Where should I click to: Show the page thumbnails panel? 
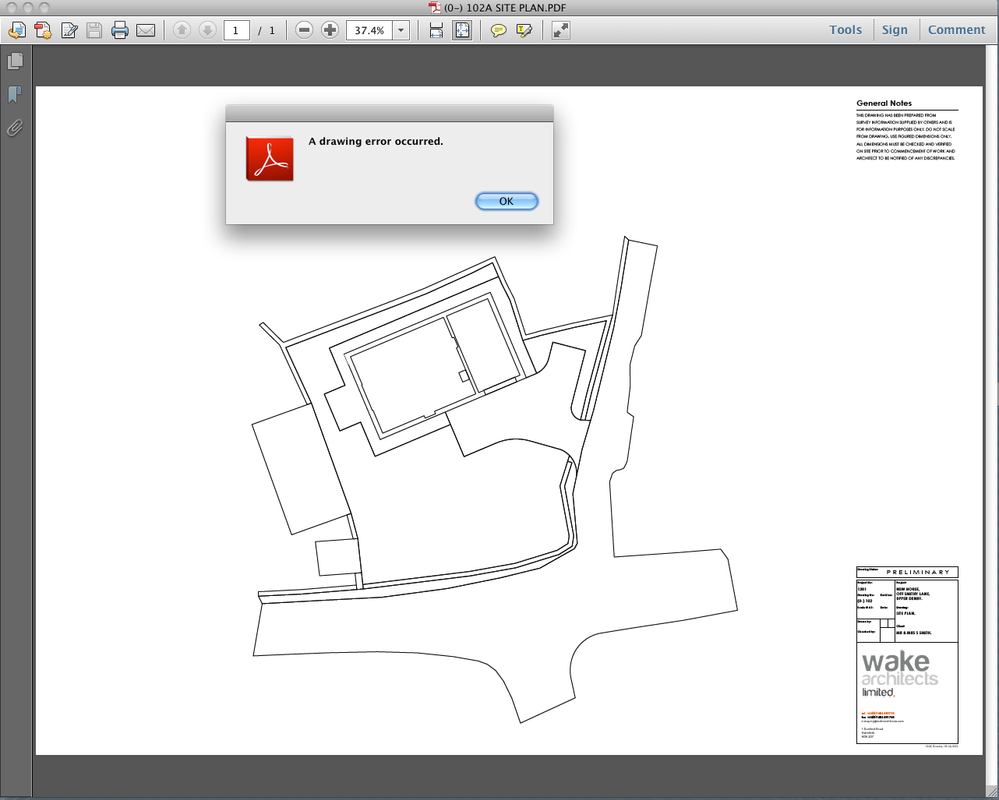click(15, 61)
